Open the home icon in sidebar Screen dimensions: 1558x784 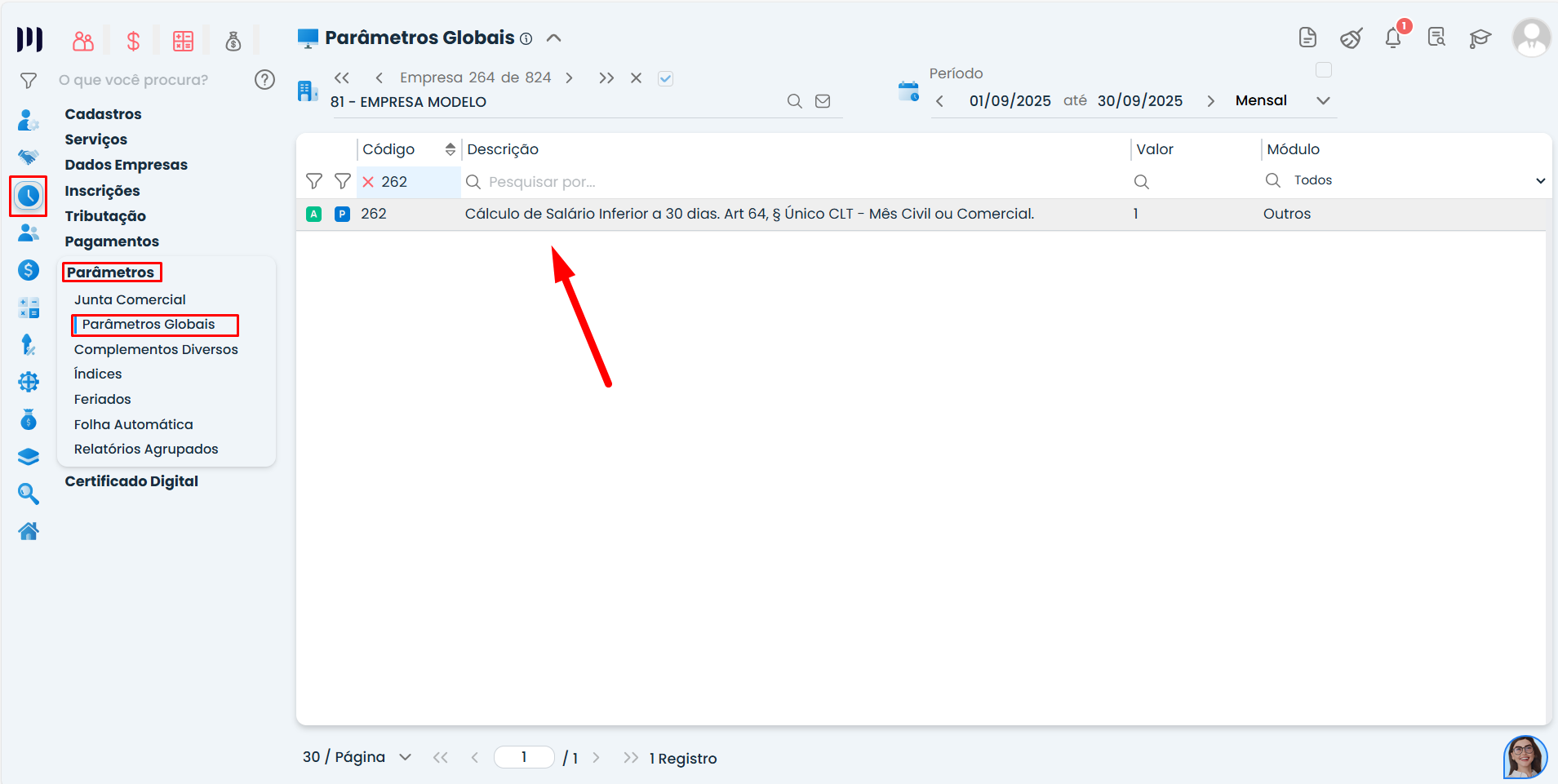click(x=29, y=532)
